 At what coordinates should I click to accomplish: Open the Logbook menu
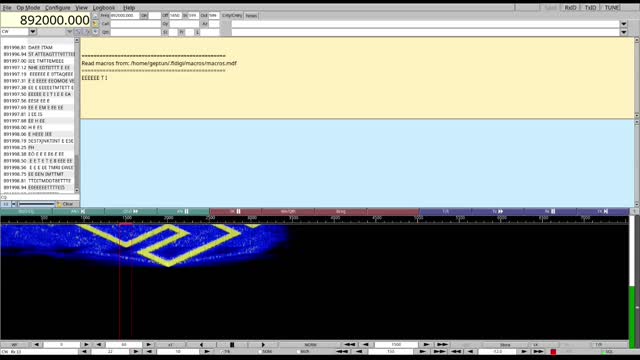click(x=104, y=8)
